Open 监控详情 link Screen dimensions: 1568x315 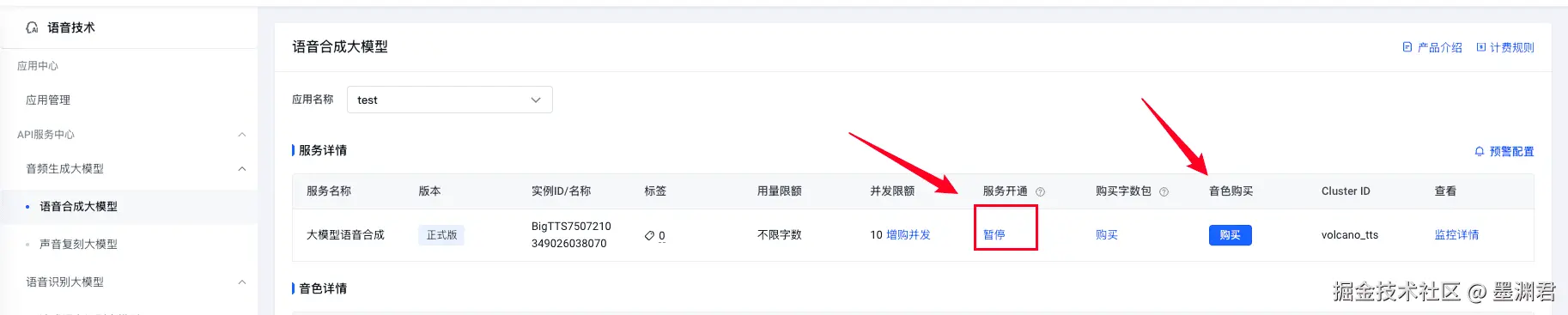1456,234
